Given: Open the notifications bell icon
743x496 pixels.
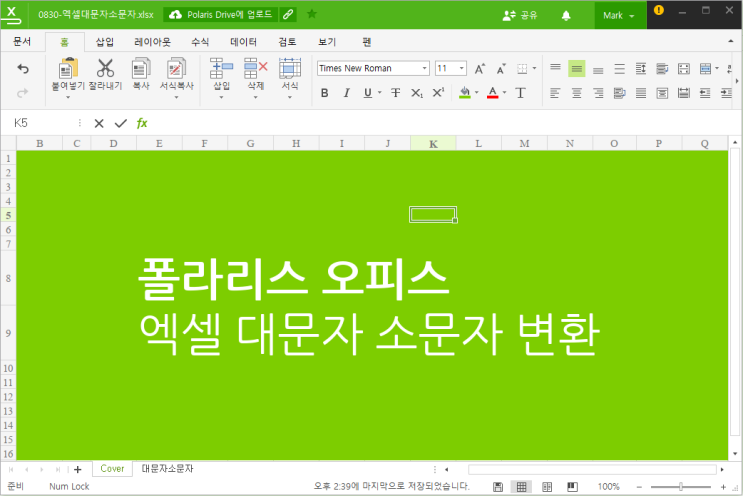Looking at the screenshot, I should (x=566, y=16).
